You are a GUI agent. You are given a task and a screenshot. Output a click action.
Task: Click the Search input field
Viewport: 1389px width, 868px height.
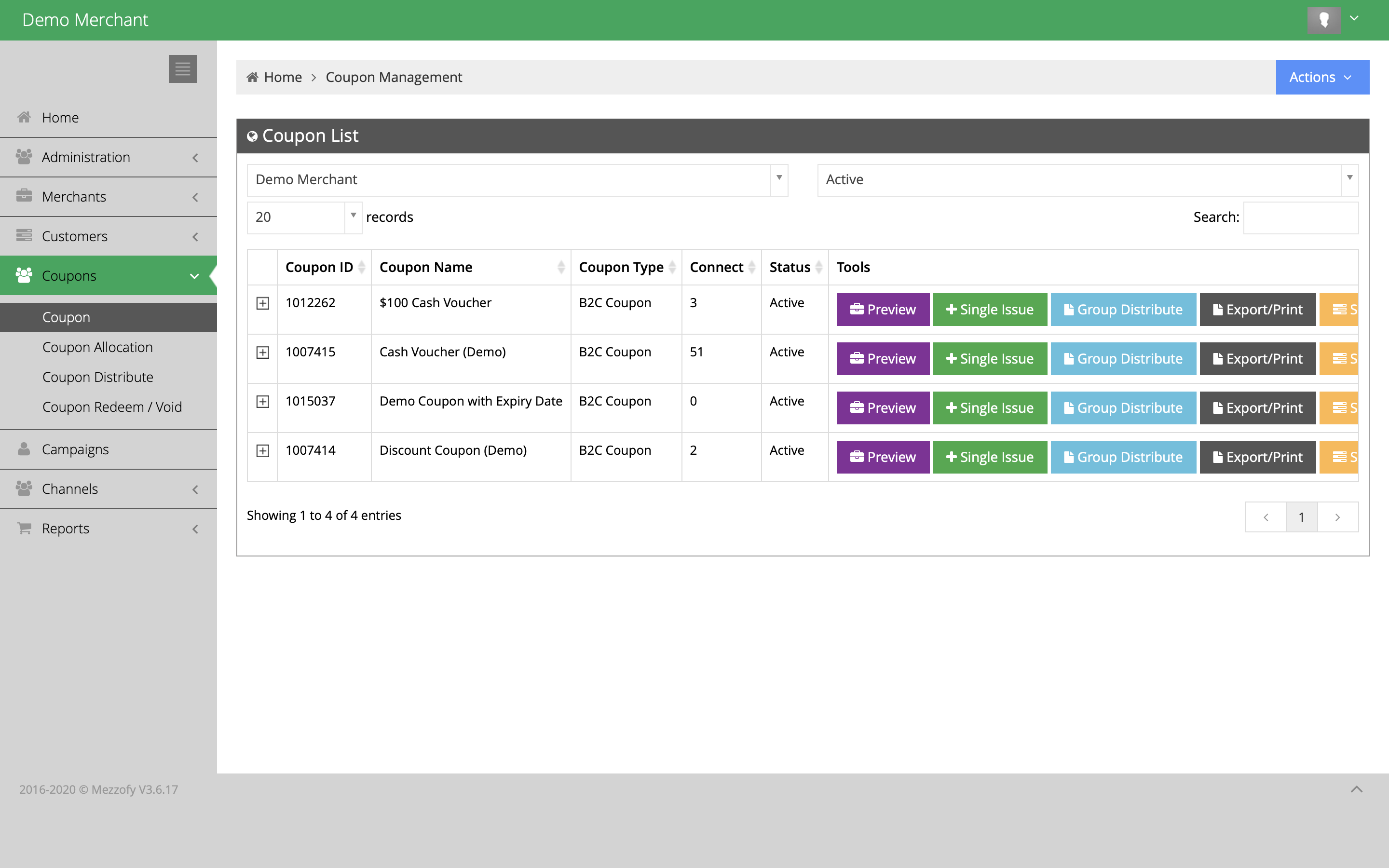pyautogui.click(x=1300, y=217)
